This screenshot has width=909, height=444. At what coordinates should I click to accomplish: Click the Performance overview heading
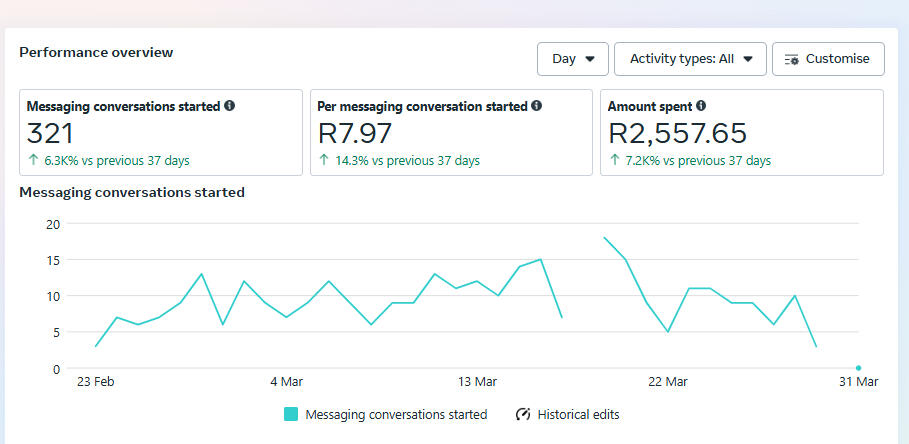tap(96, 52)
